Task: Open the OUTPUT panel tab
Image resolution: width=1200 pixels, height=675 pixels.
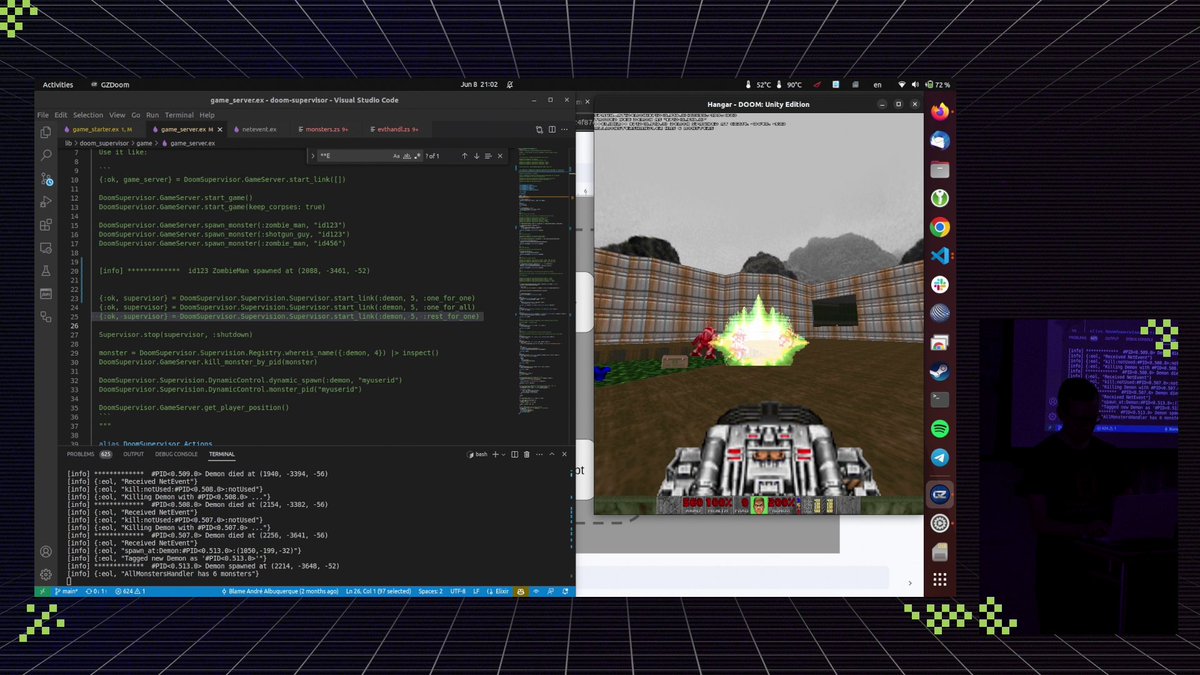Action: tap(133, 454)
